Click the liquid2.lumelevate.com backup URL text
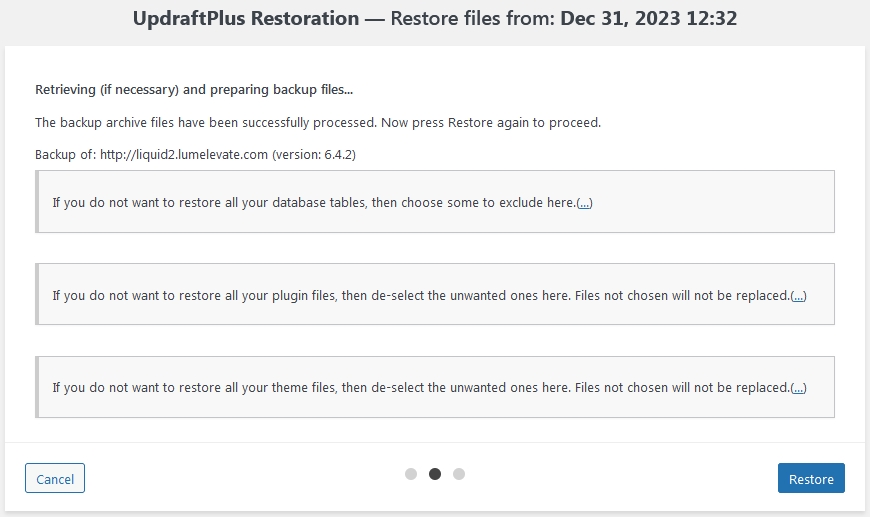Image resolution: width=870 pixels, height=517 pixels. click(184, 156)
